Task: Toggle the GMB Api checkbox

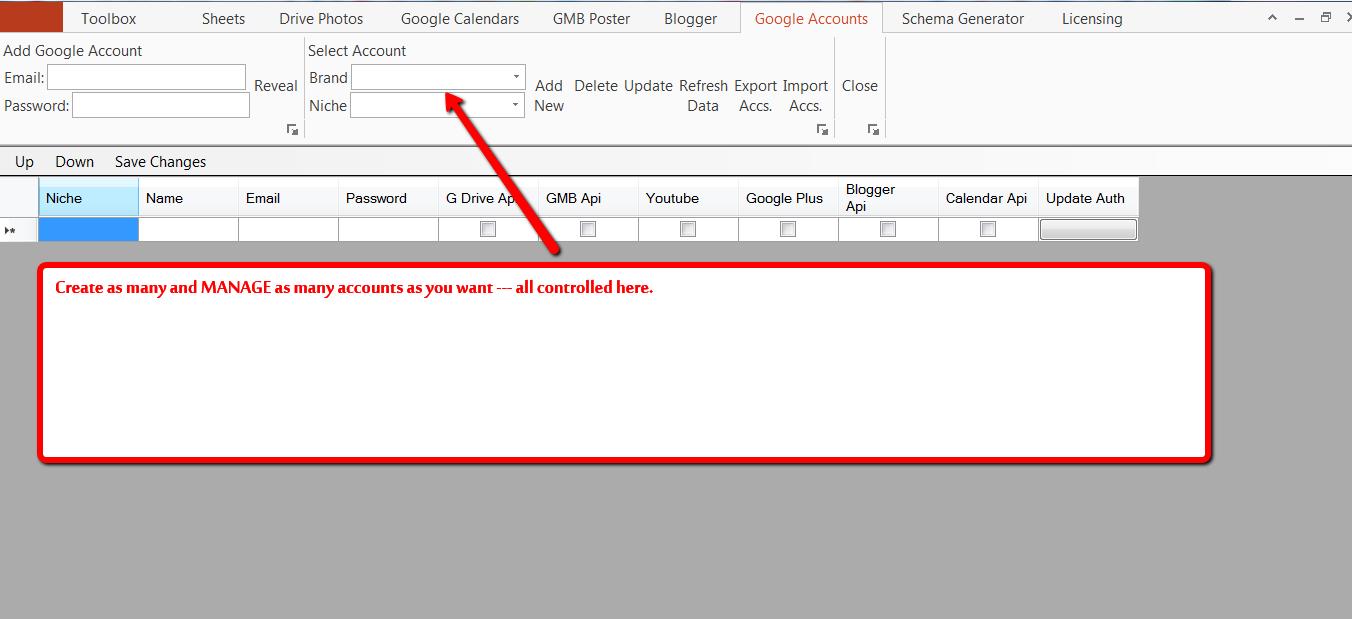Action: (x=588, y=229)
